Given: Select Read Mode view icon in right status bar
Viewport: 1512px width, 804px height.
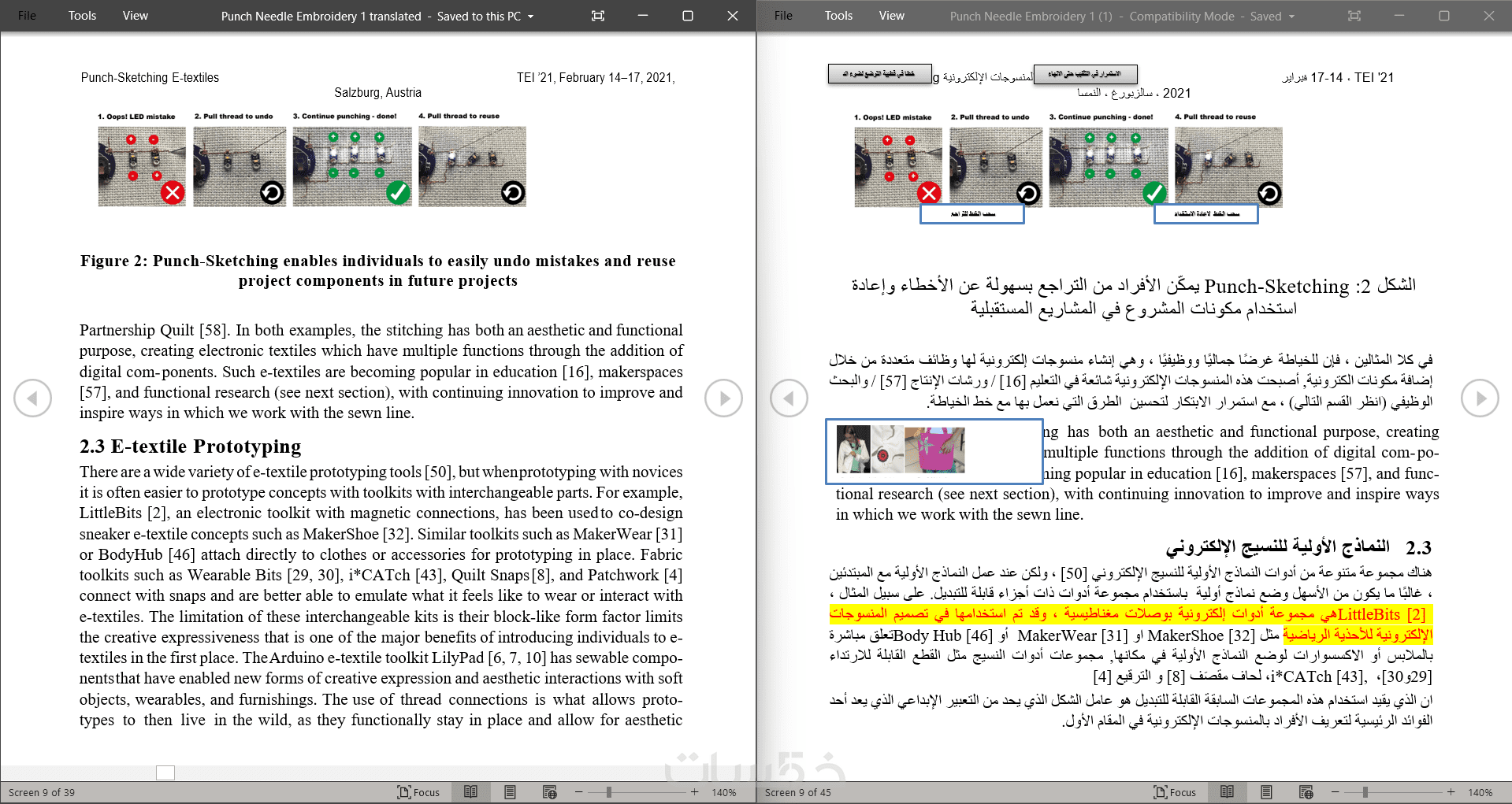Looking at the screenshot, I should (x=1228, y=792).
